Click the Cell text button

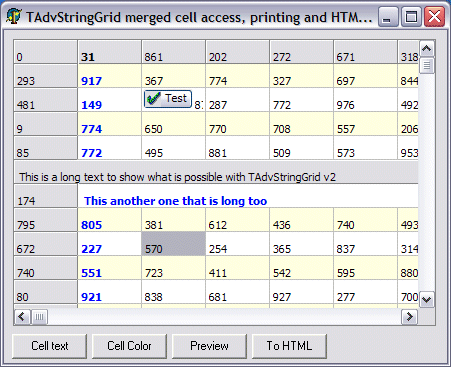pyautogui.click(x=50, y=346)
